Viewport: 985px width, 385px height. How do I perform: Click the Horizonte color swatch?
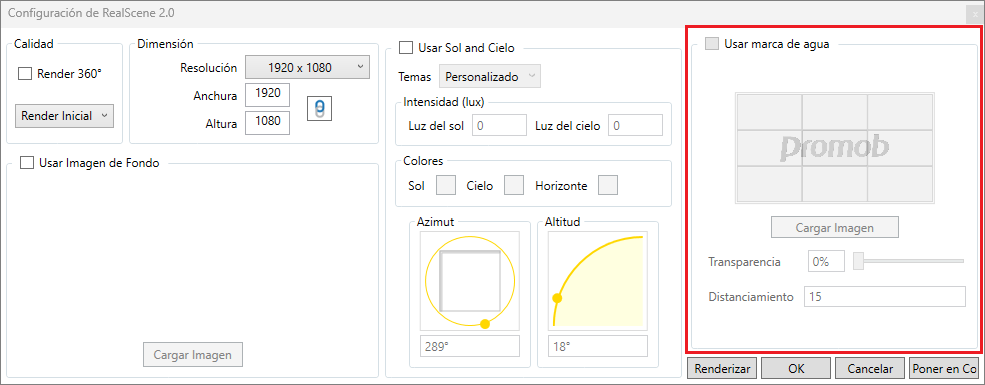608,185
